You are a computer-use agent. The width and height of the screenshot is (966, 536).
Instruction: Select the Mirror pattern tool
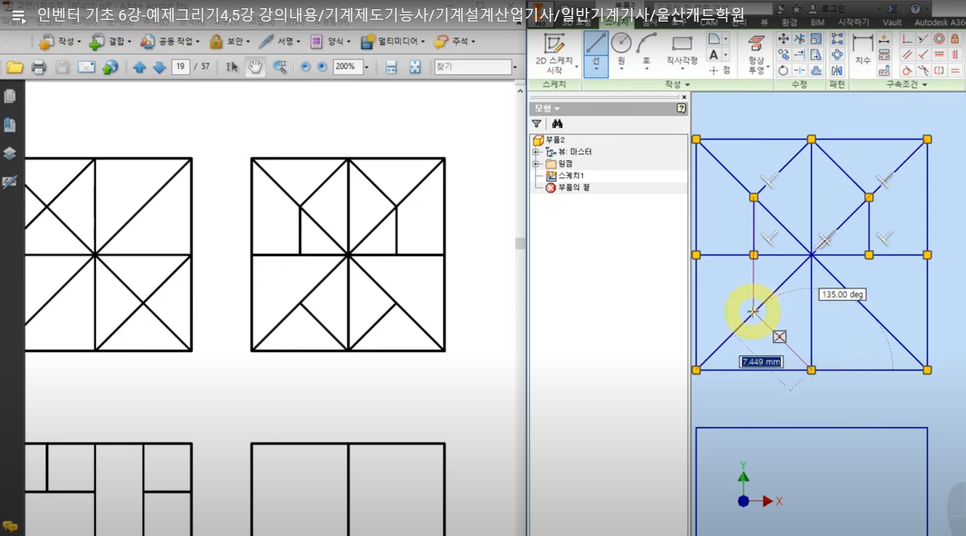coord(837,70)
